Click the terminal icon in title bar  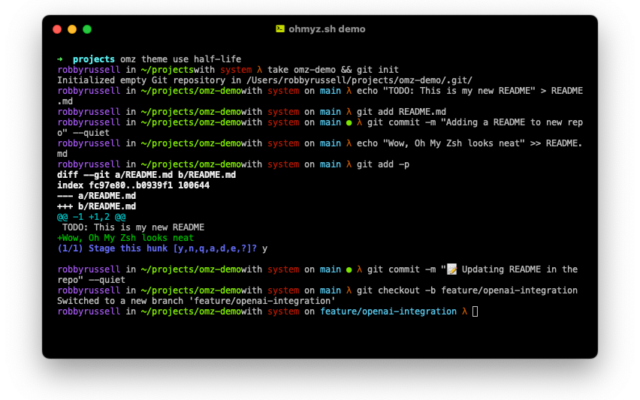pos(280,29)
